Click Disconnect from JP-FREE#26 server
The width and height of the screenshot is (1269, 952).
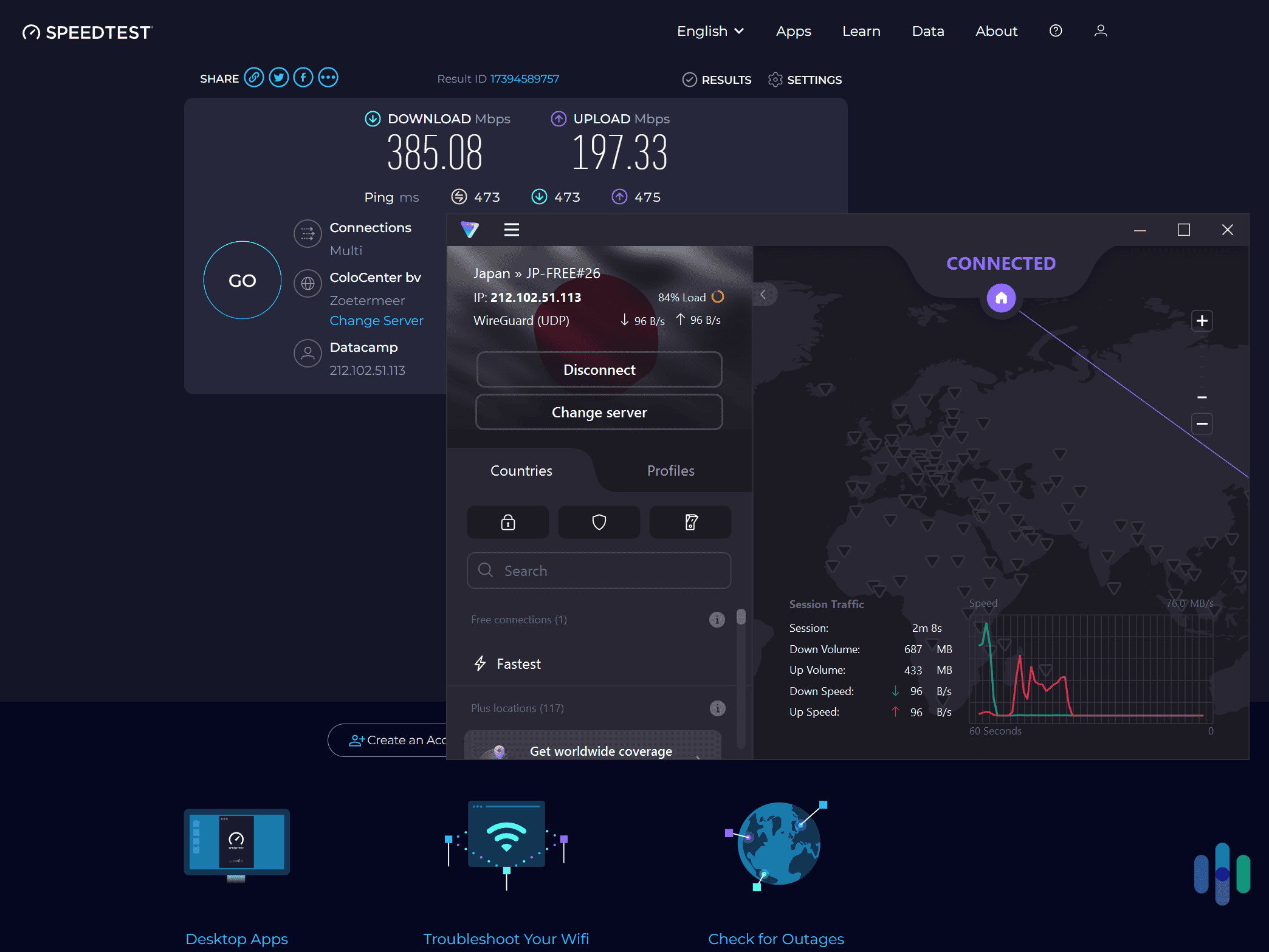[x=598, y=369]
